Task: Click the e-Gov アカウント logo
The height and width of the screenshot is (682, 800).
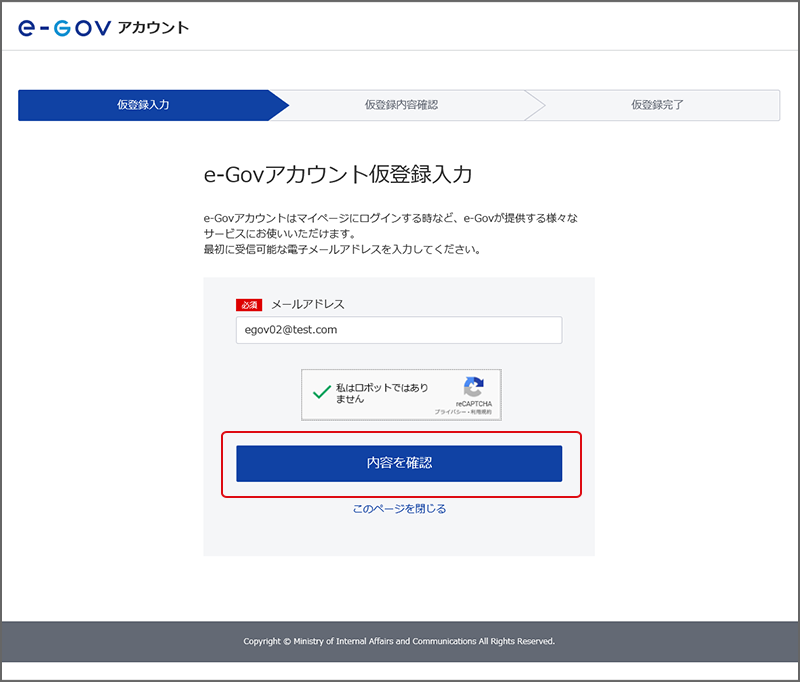Action: pyautogui.click(x=104, y=28)
